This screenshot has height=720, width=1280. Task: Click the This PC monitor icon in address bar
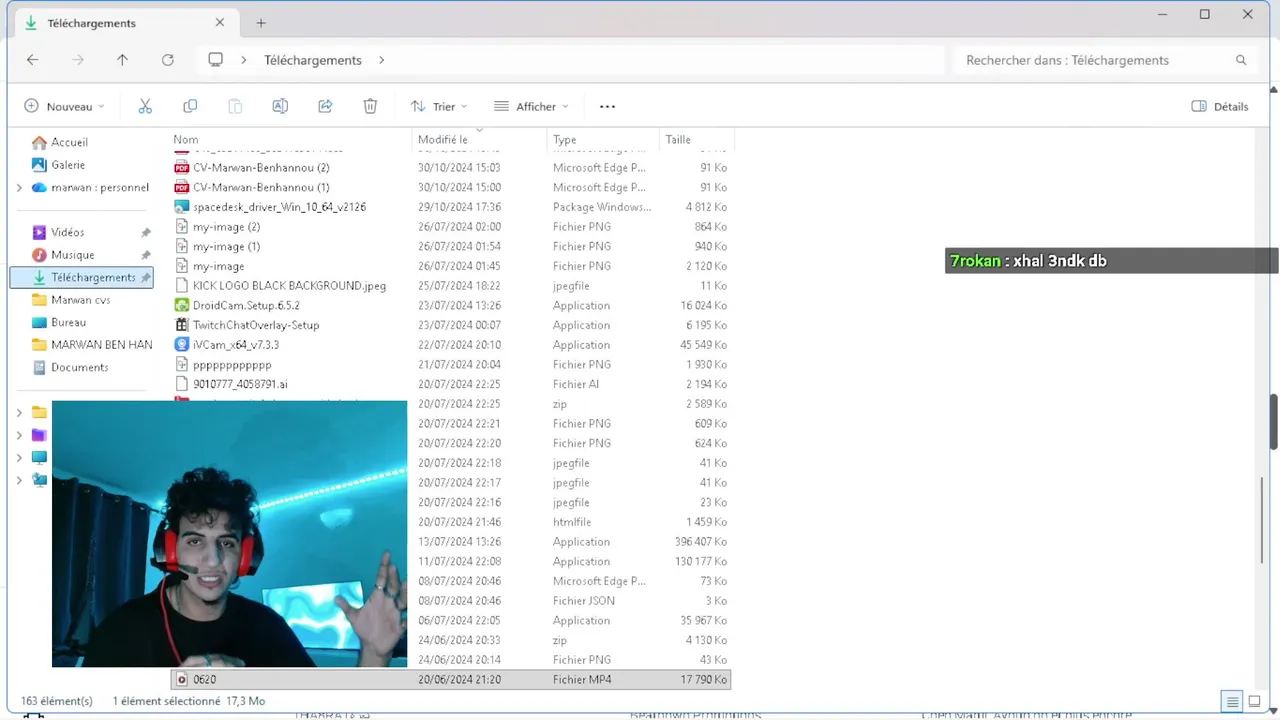point(215,60)
